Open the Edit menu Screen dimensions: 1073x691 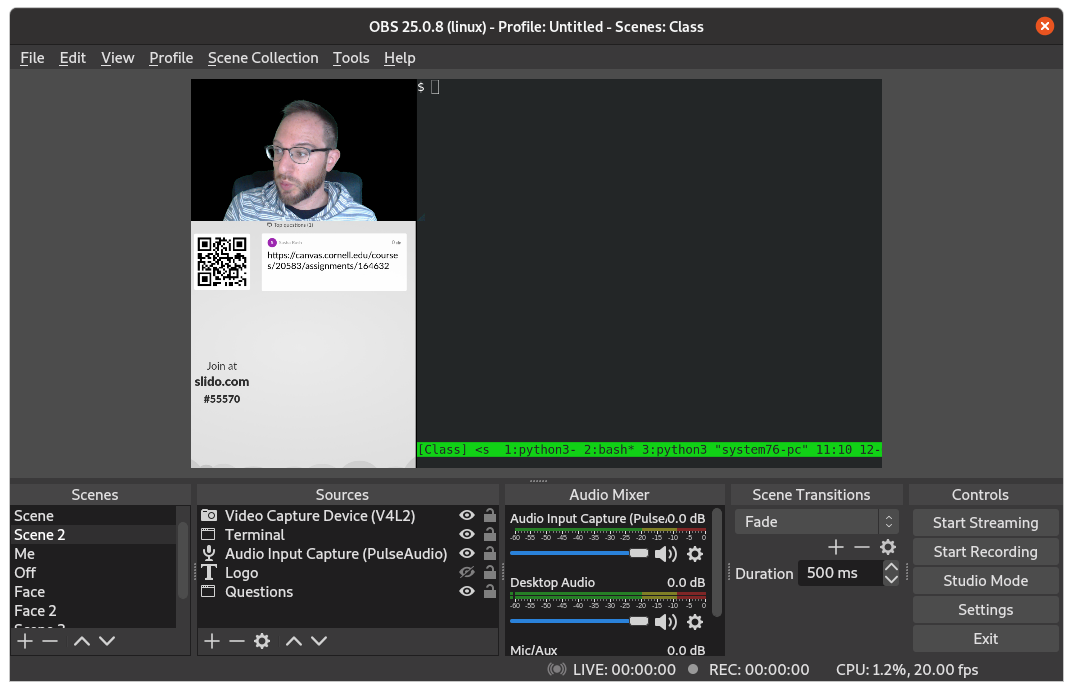(x=73, y=58)
